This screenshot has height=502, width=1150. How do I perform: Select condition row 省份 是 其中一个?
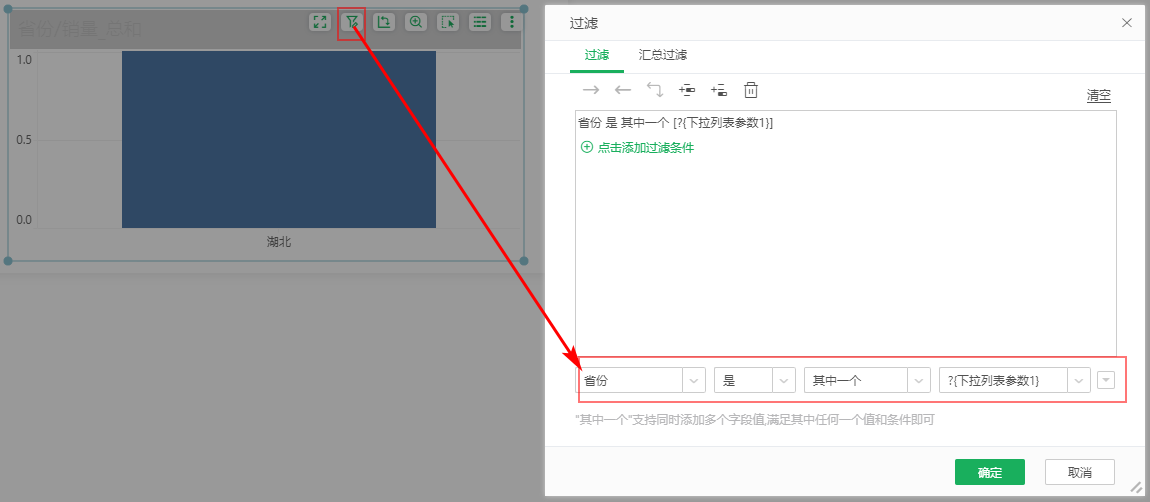675,123
